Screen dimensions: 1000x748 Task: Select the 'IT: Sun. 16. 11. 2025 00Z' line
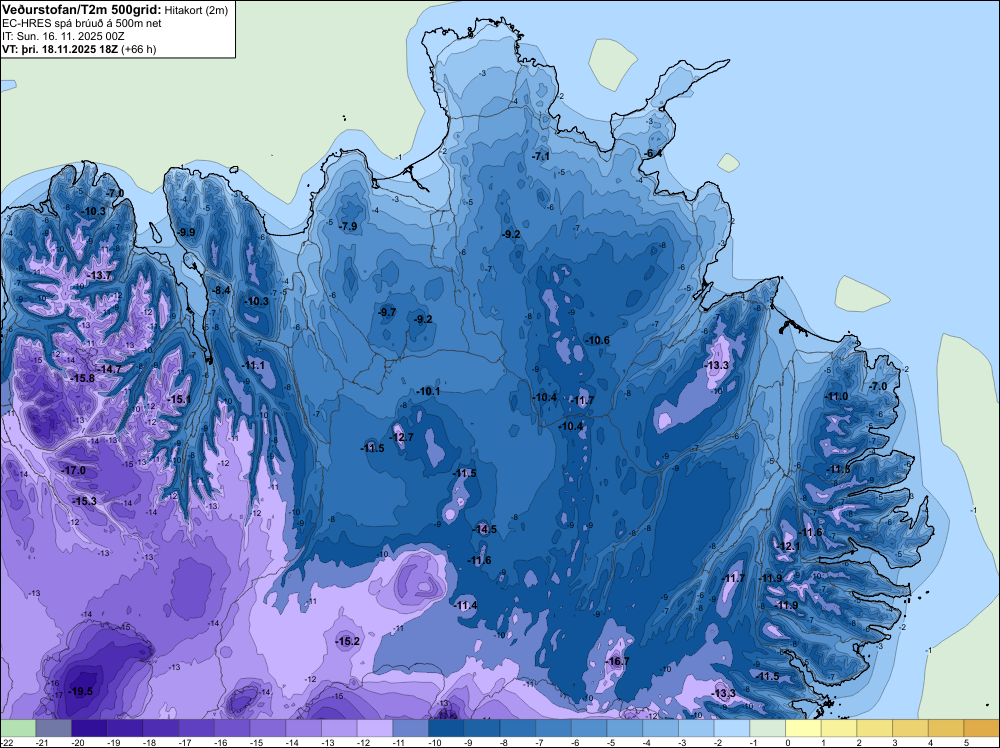coord(63,36)
